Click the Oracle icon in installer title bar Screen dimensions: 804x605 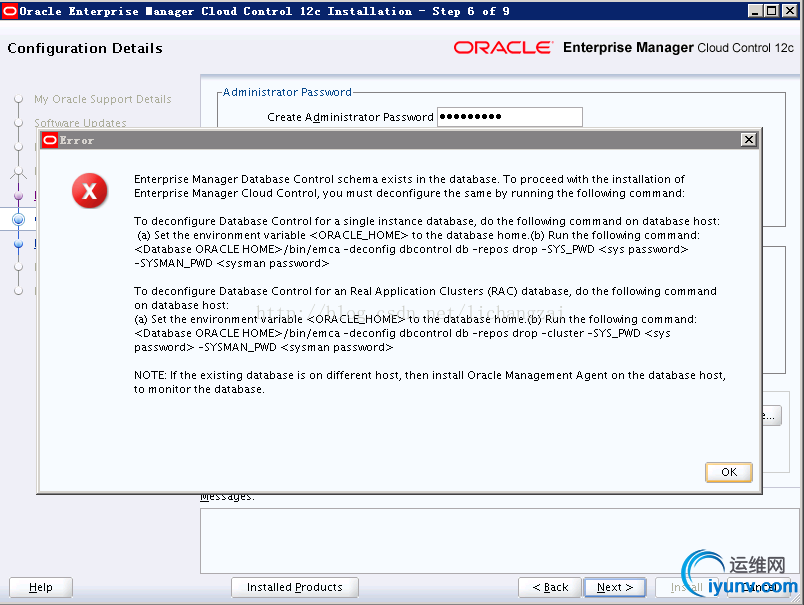[x=10, y=11]
